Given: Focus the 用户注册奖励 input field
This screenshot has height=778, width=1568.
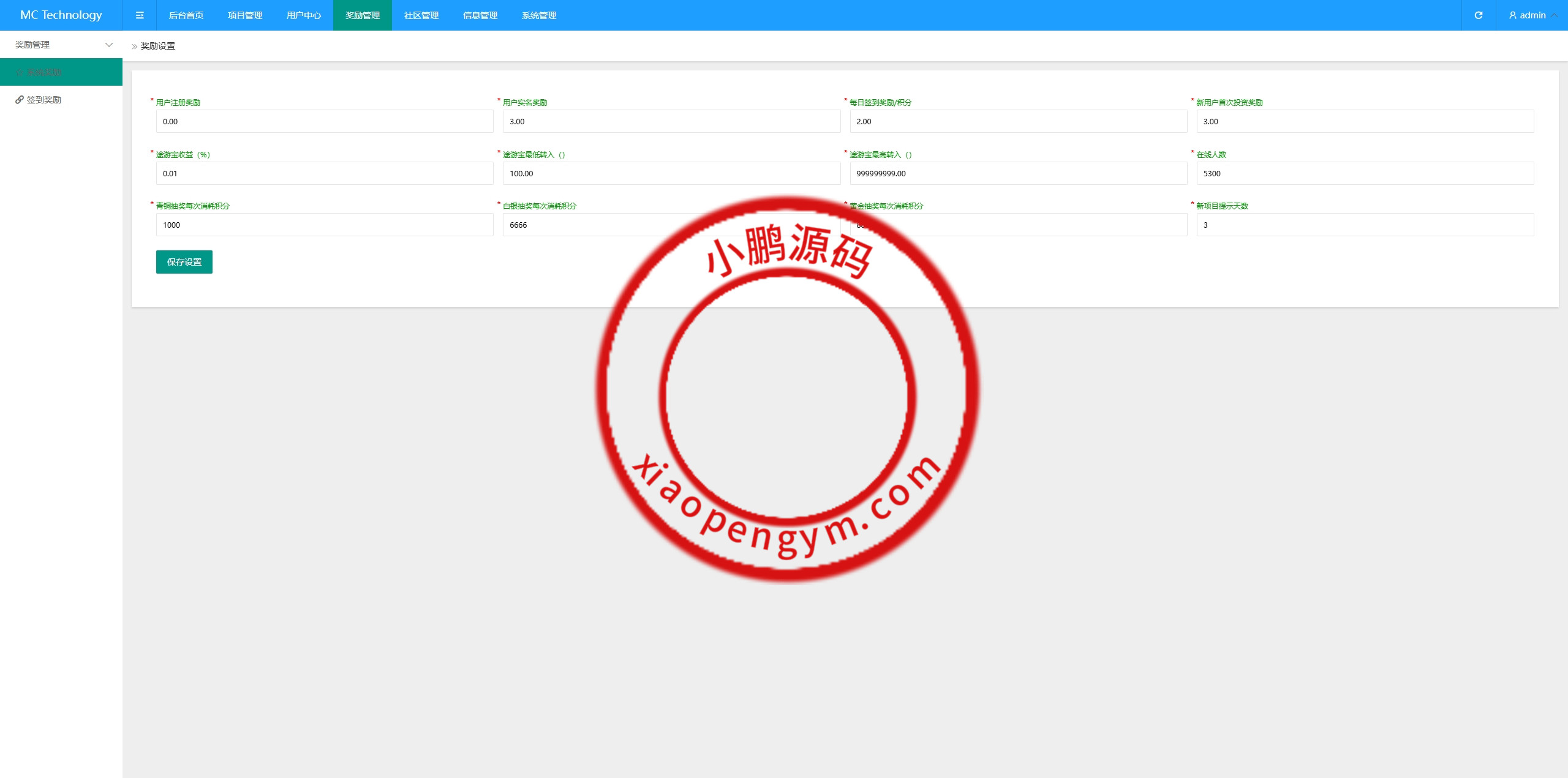Looking at the screenshot, I should point(325,122).
